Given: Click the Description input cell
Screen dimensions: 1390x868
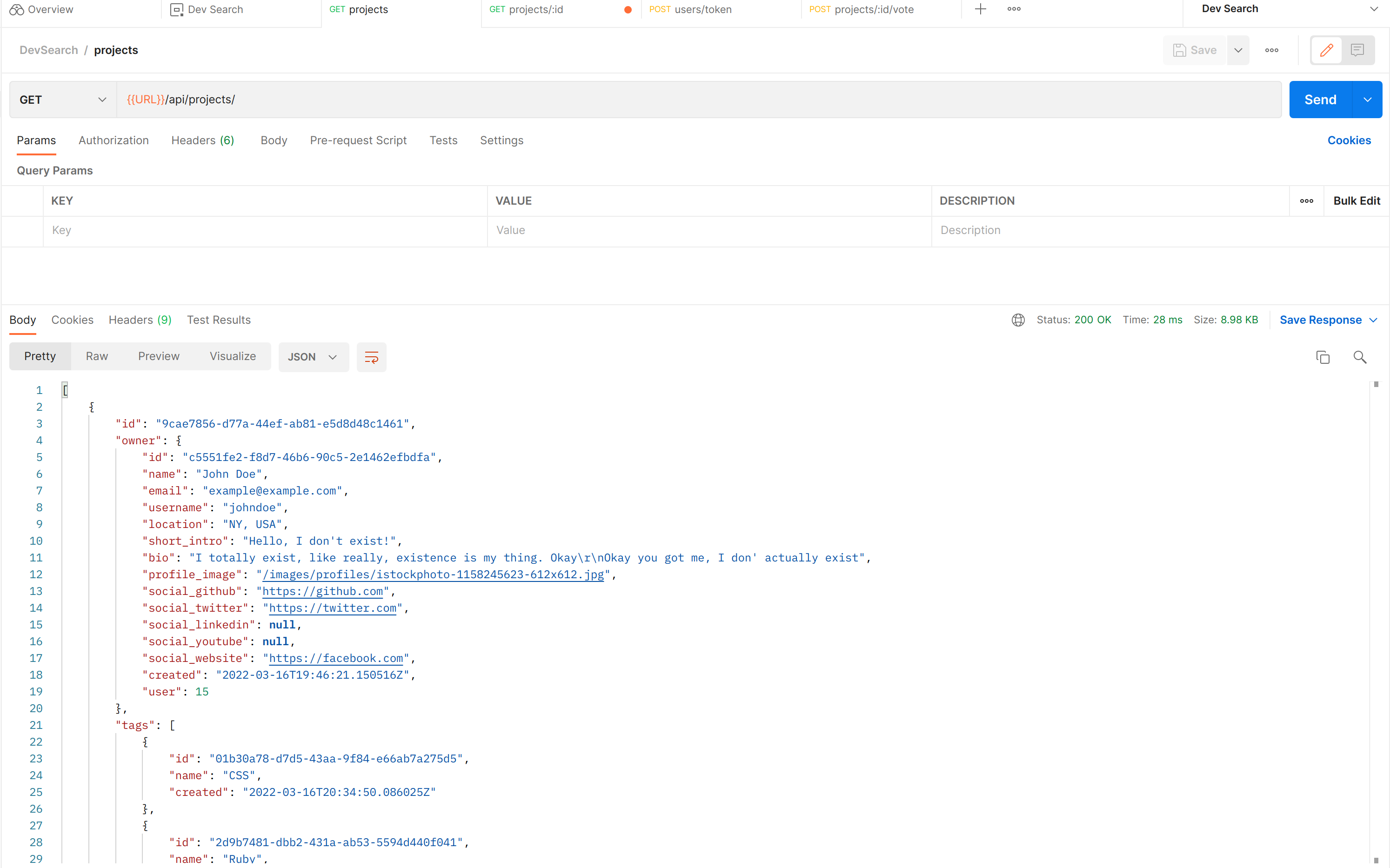Looking at the screenshot, I should 1160,230.
